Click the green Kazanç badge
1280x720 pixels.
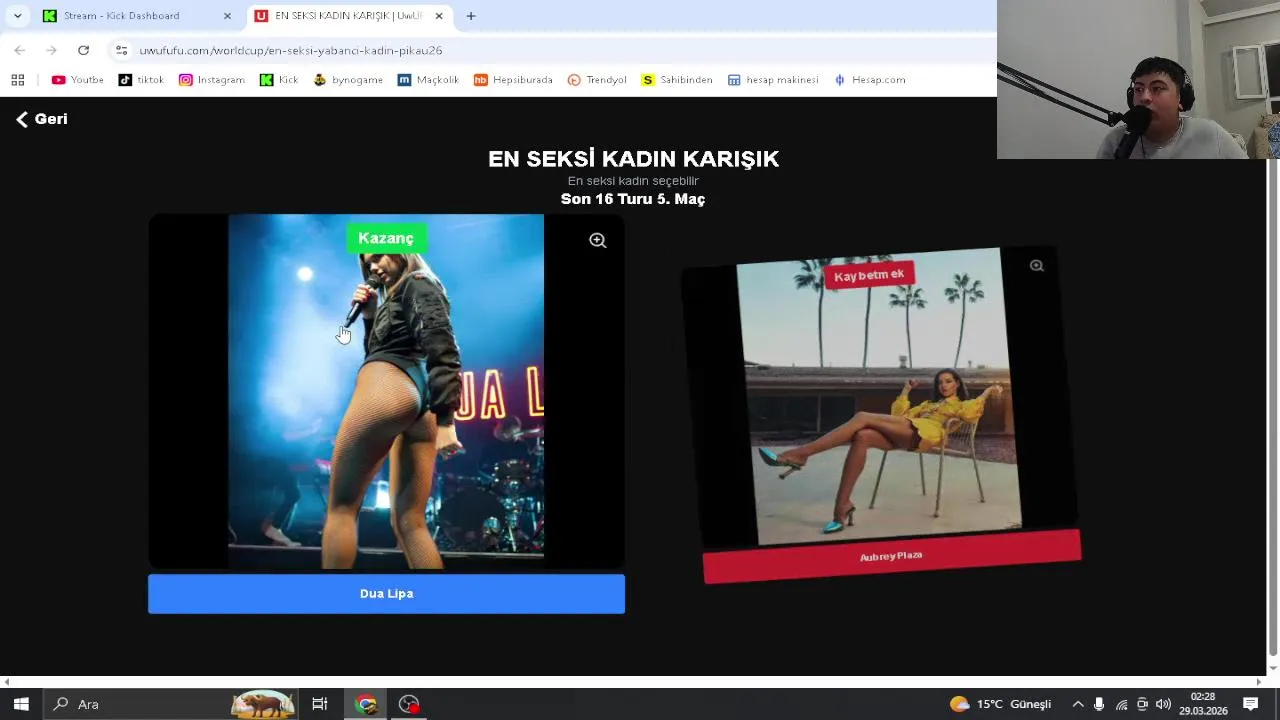[386, 238]
